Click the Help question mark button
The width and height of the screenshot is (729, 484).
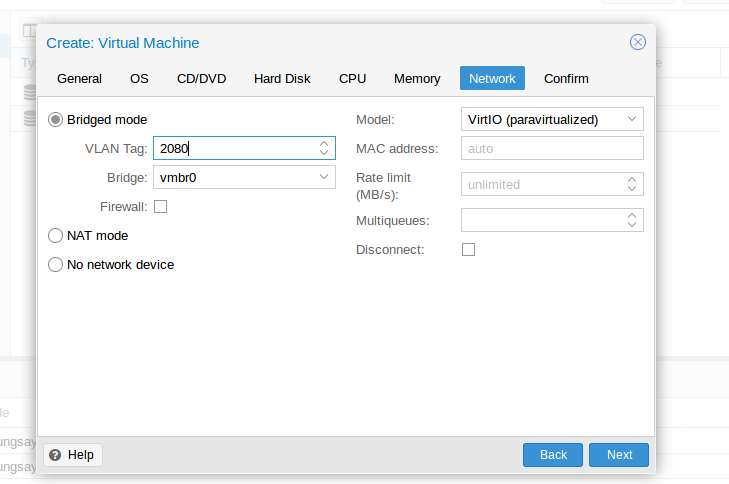pyautogui.click(x=73, y=455)
